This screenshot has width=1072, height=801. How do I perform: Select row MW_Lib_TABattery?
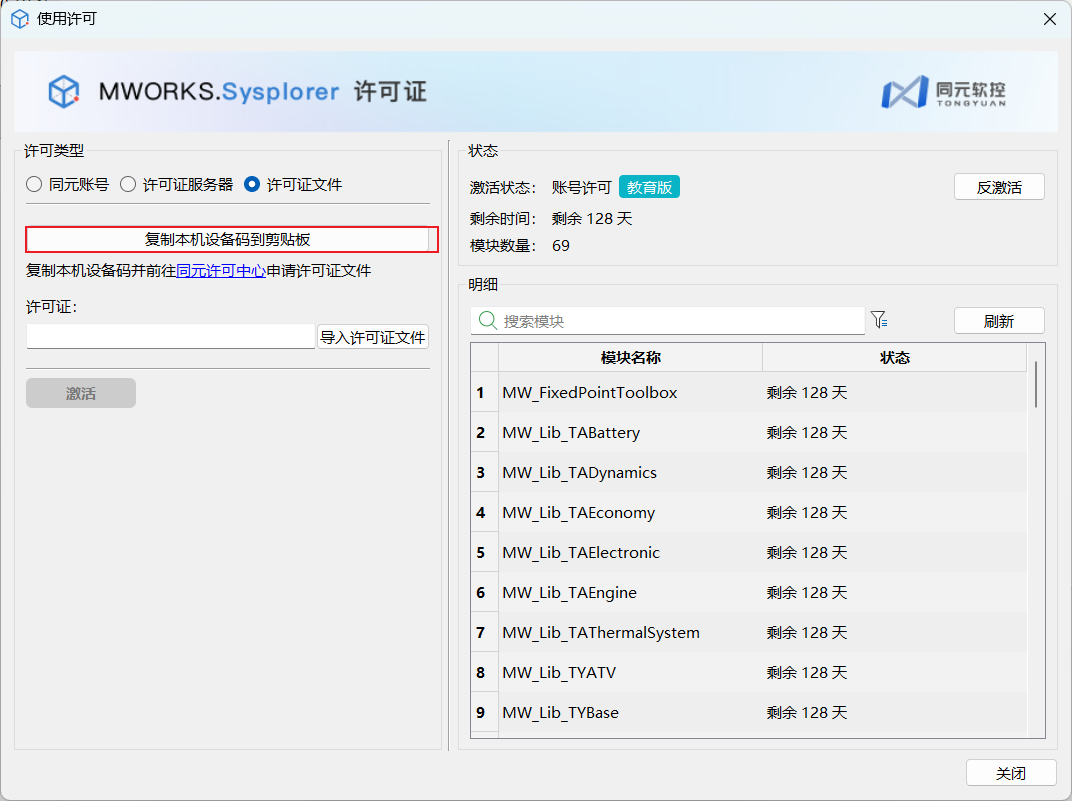[749, 433]
